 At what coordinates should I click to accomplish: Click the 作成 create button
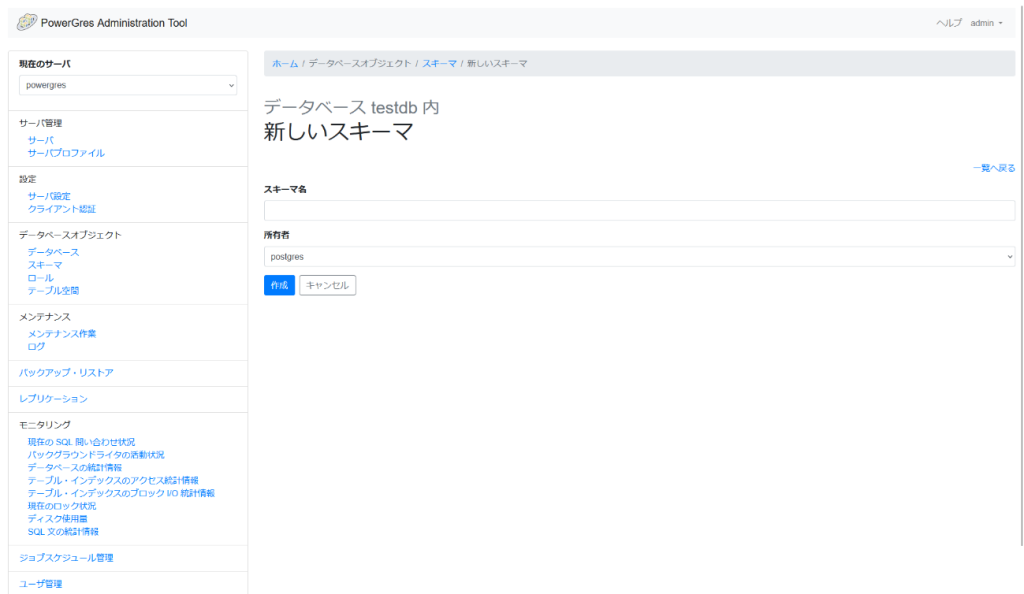click(x=279, y=285)
